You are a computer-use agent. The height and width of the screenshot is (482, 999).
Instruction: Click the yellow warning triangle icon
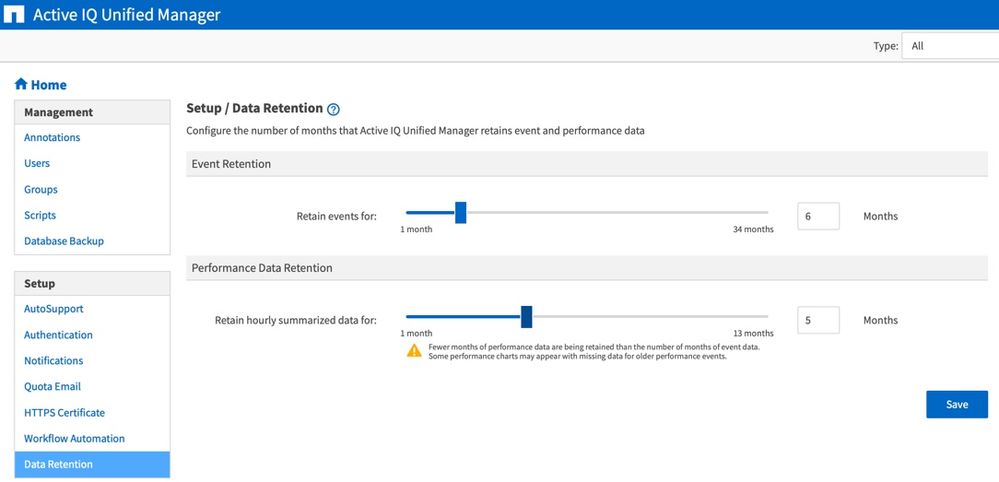pos(414,351)
